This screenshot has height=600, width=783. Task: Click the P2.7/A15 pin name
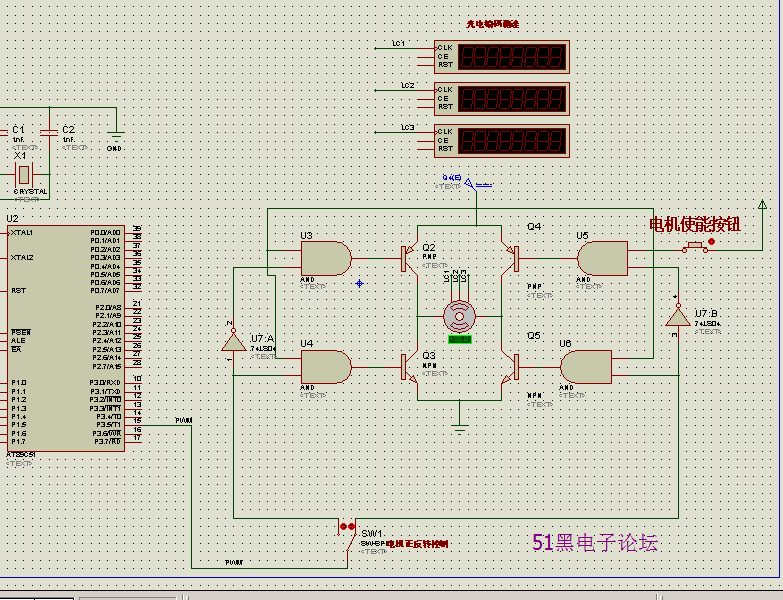[107, 366]
